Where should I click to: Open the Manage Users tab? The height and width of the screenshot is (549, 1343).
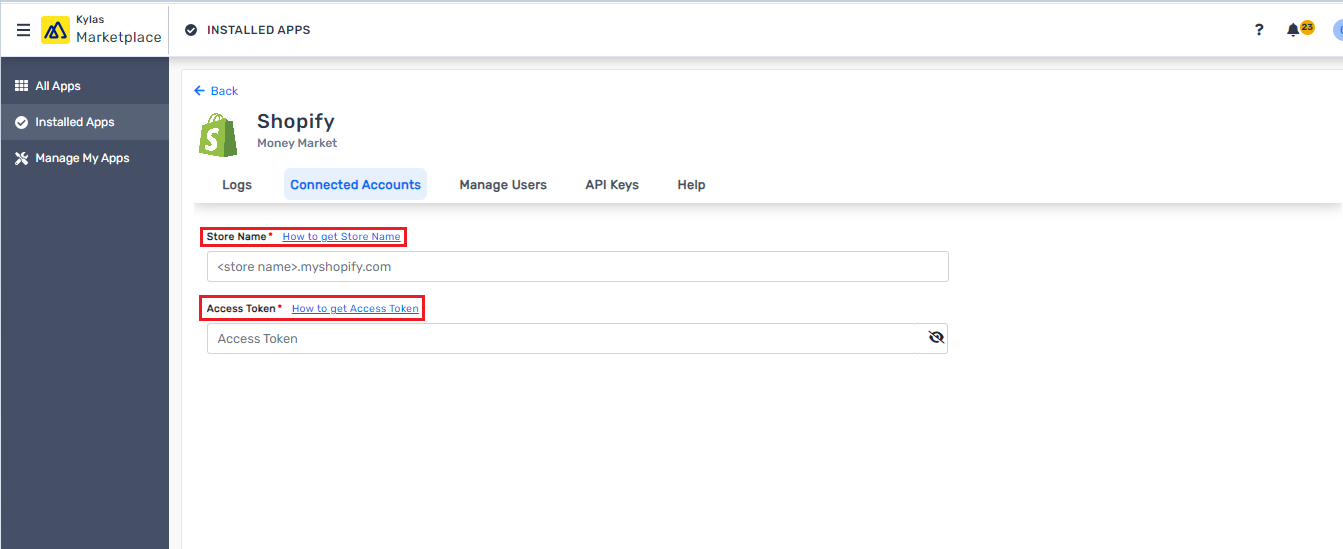(x=503, y=185)
